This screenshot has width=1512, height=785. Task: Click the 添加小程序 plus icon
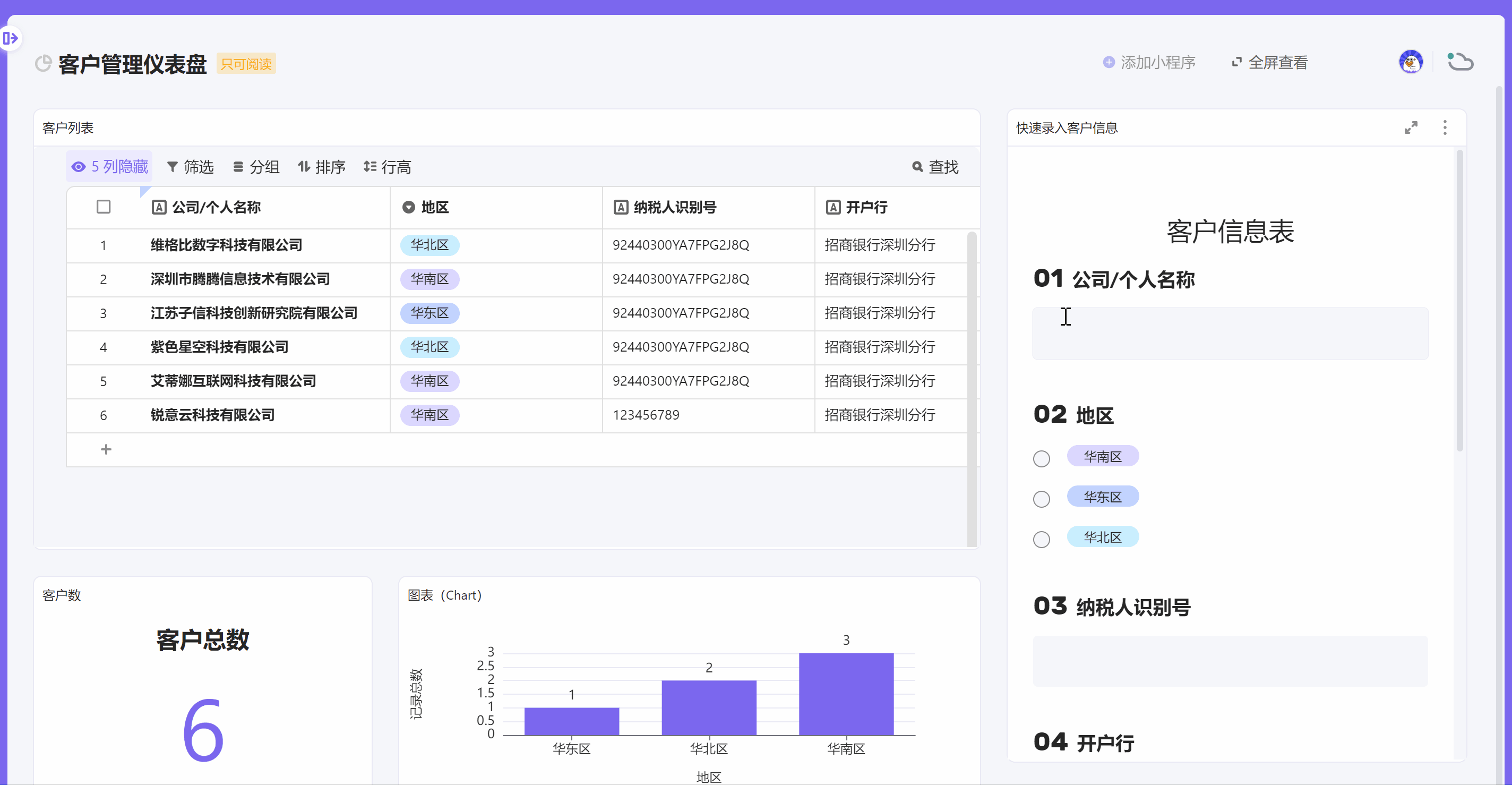[1108, 62]
